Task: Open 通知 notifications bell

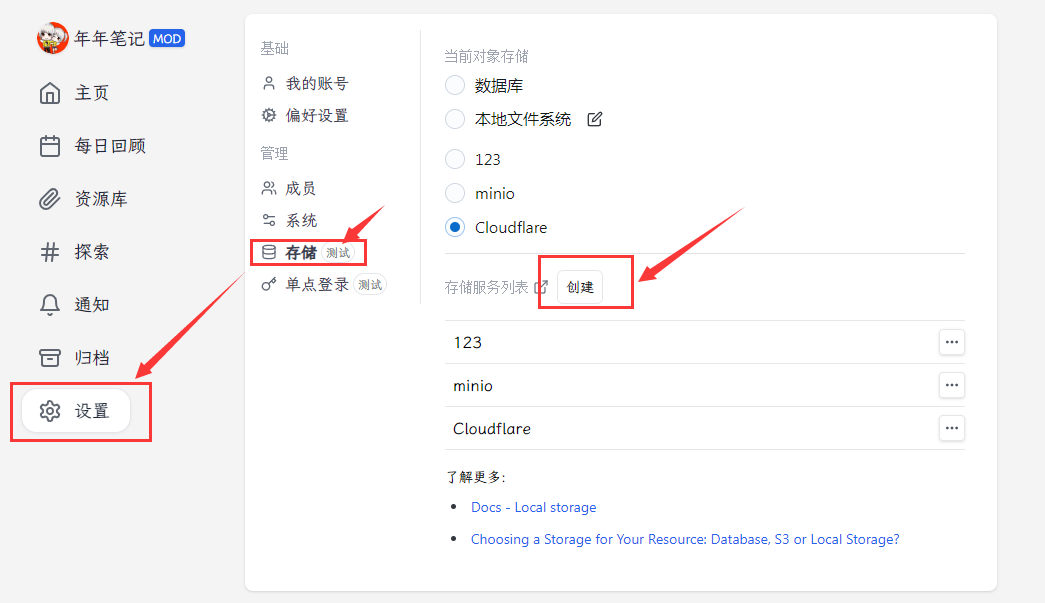Action: (74, 305)
